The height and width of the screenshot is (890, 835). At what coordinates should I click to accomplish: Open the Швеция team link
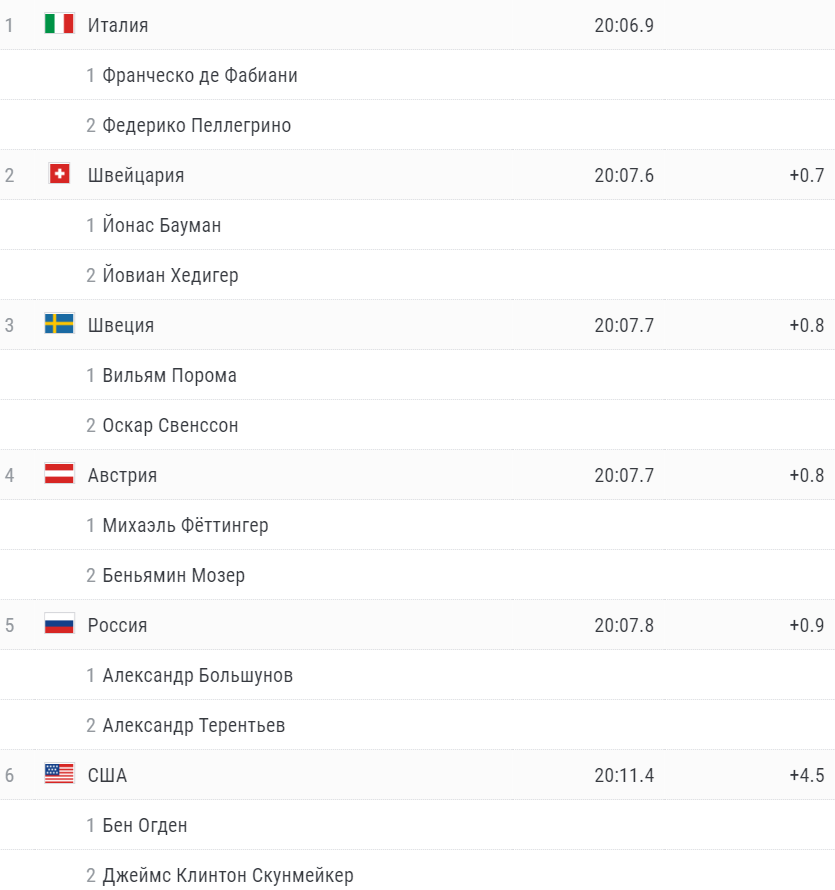point(121,325)
